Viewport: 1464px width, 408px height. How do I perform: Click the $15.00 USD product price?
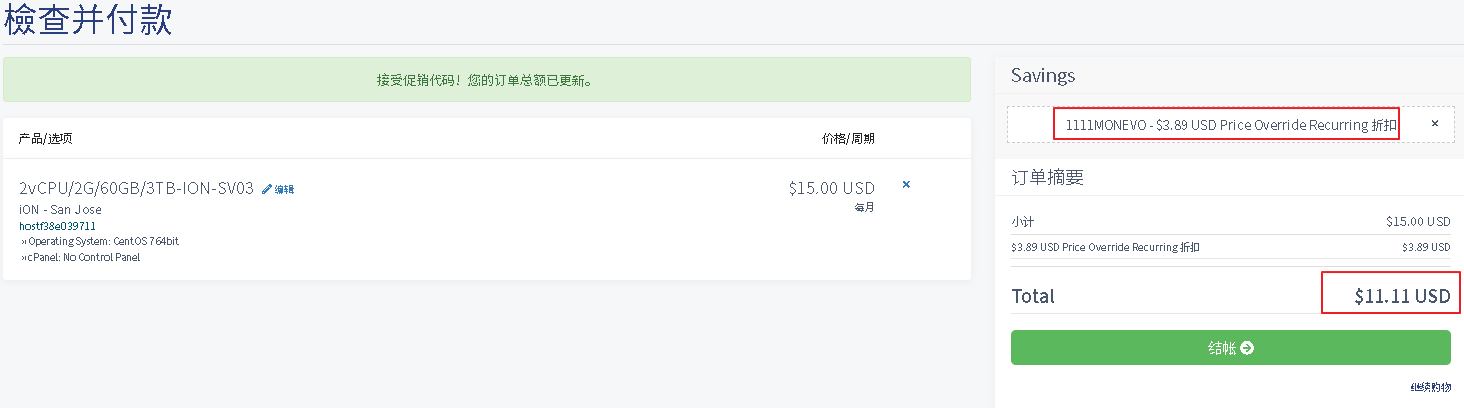[x=831, y=188]
